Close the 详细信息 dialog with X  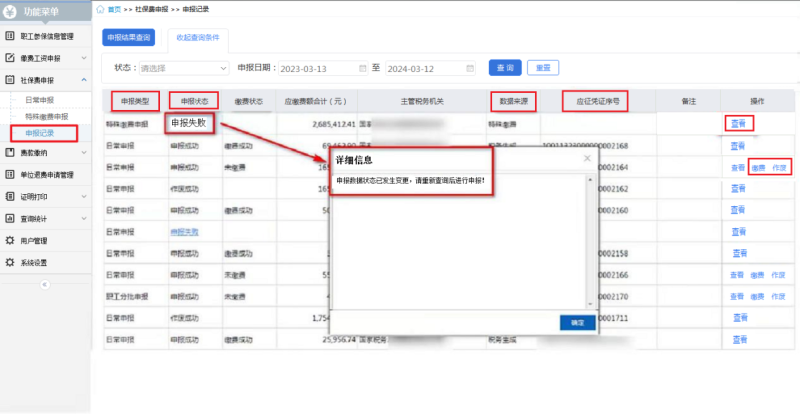(586, 158)
